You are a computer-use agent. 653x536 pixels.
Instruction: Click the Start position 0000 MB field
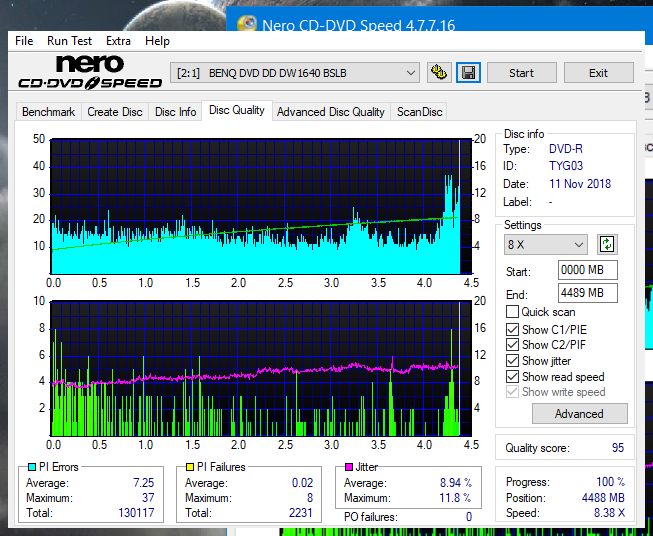click(x=587, y=270)
